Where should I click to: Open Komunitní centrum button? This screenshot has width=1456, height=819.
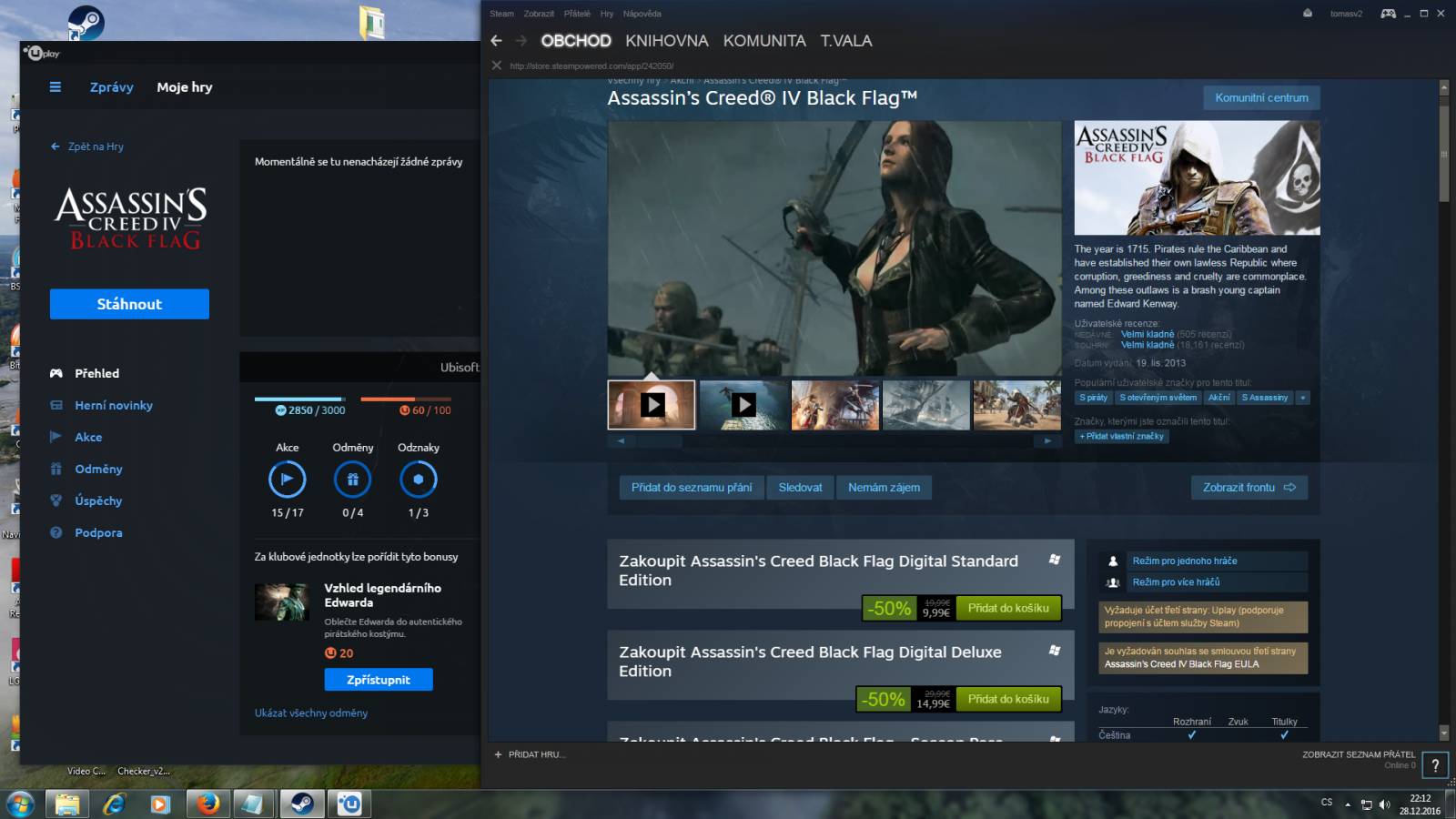click(x=1261, y=97)
